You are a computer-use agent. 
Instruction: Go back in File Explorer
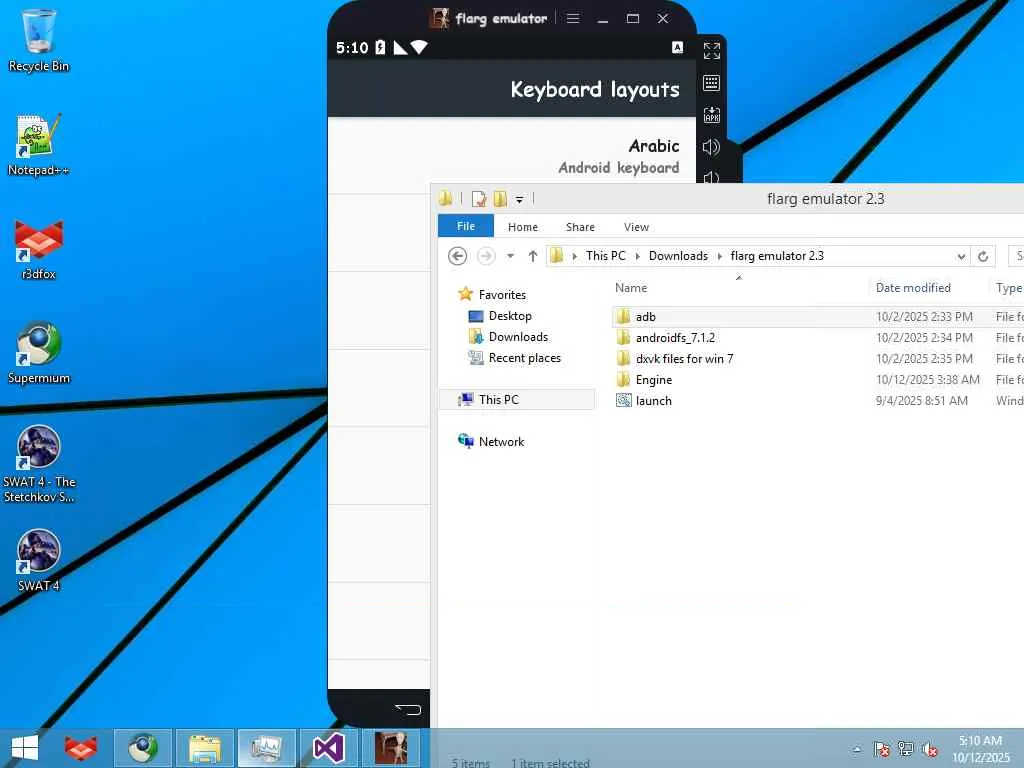458,256
